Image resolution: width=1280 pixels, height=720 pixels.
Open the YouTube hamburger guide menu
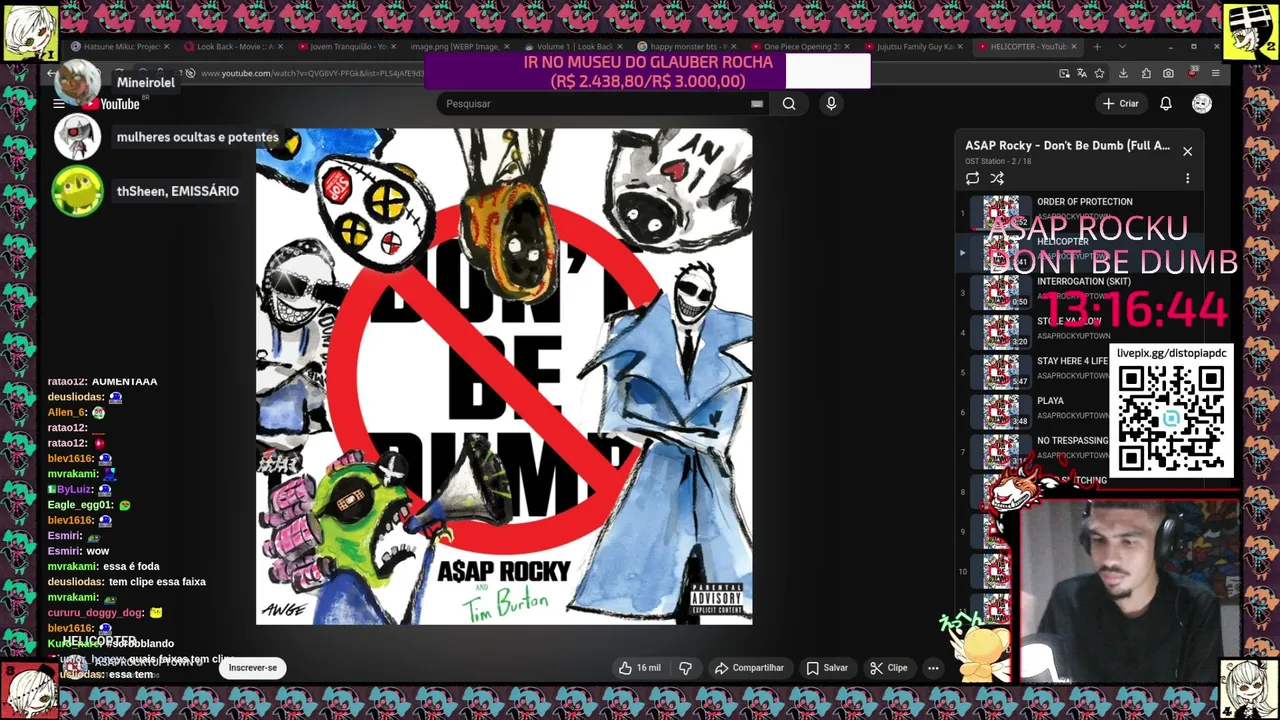tap(59, 104)
